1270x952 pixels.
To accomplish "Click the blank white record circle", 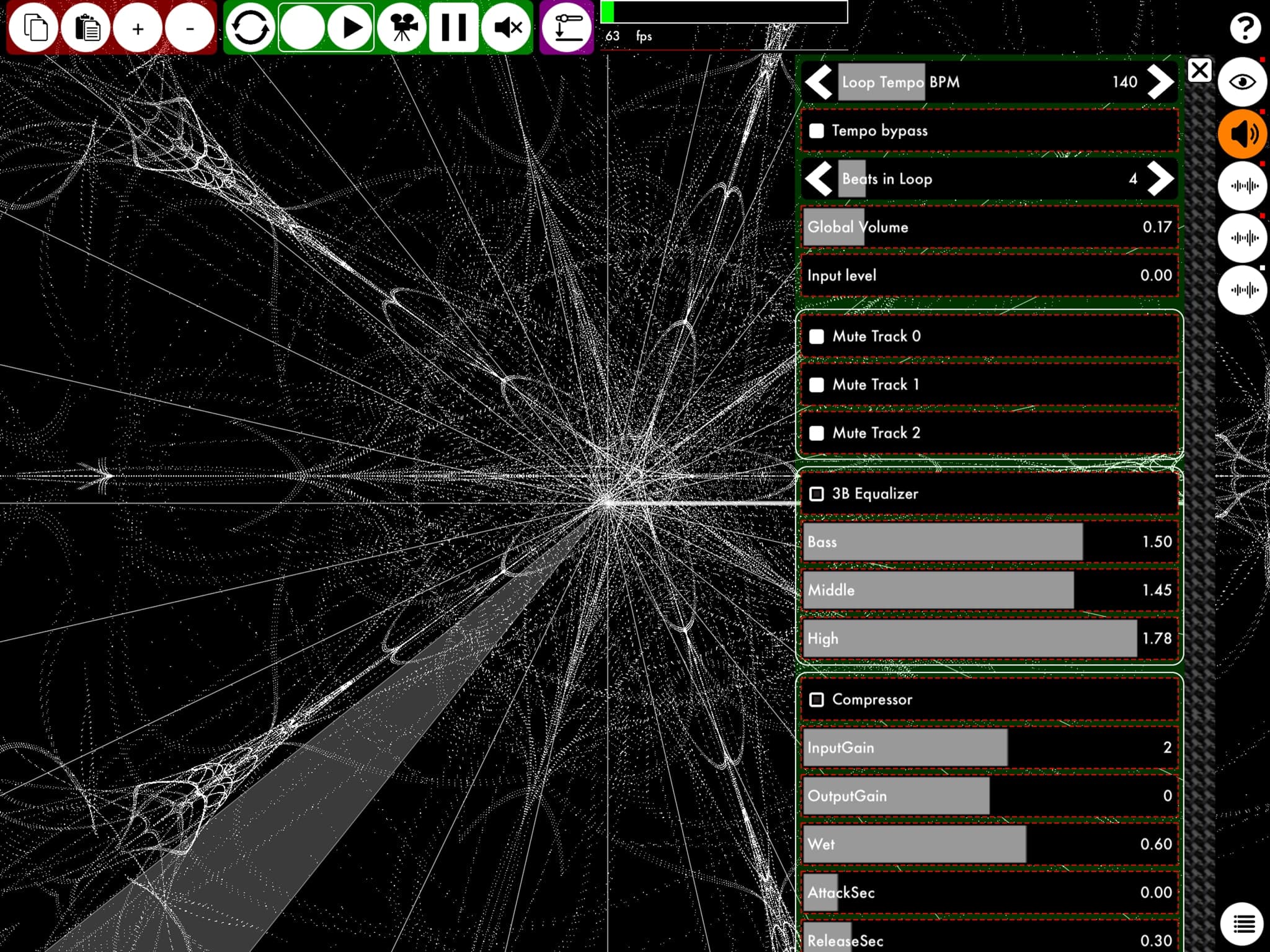I will (x=303, y=28).
